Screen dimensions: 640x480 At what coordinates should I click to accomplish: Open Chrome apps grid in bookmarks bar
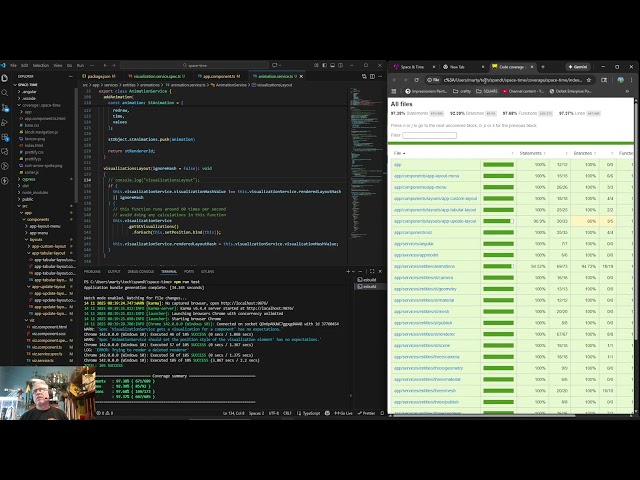pos(394,91)
